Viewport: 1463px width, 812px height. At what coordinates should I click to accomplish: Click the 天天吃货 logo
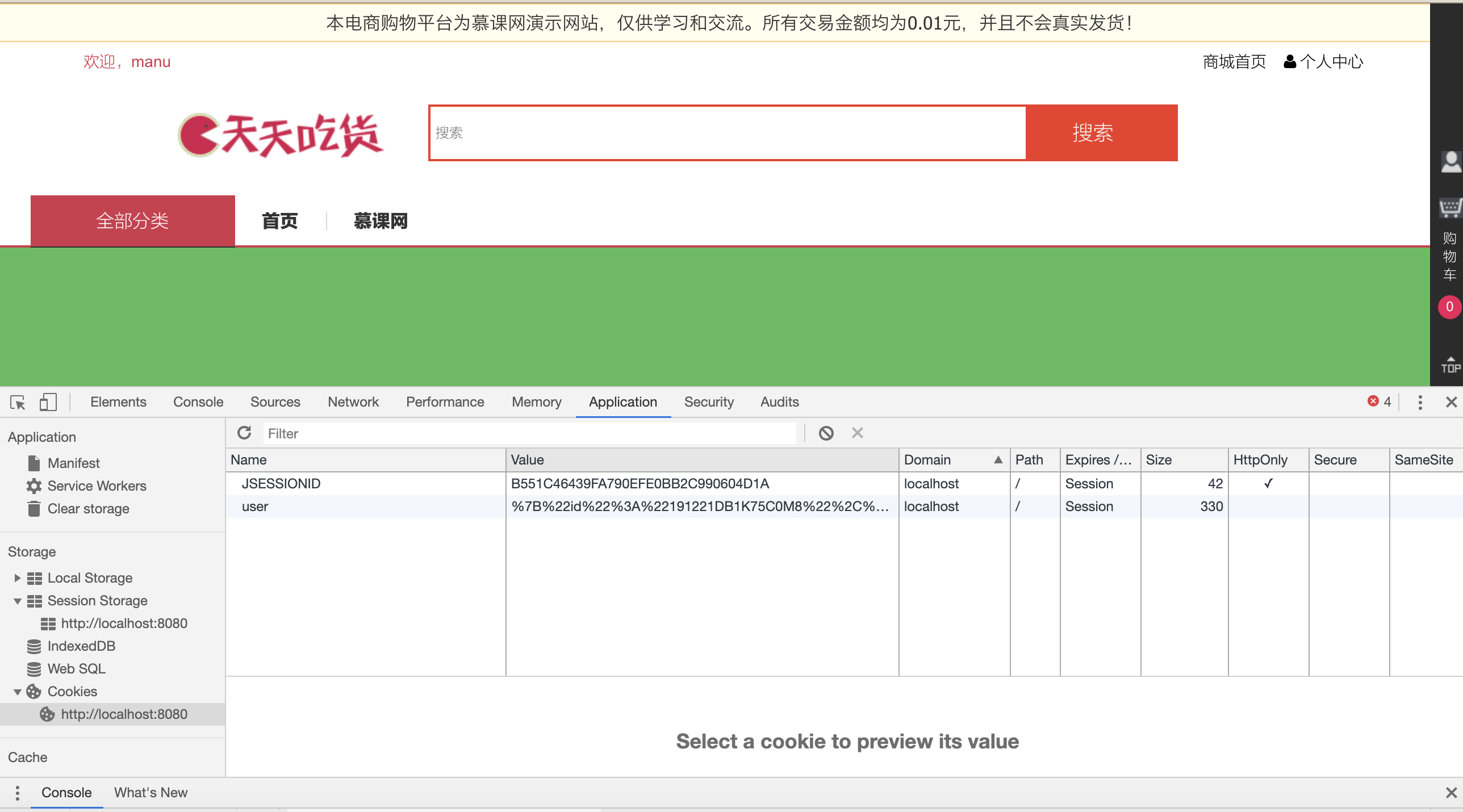point(281,135)
